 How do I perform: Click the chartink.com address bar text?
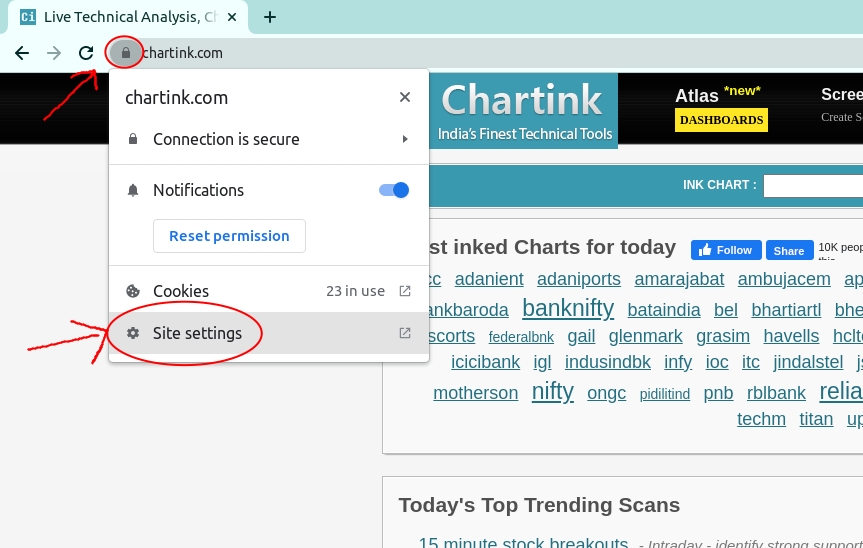pyautogui.click(x=183, y=53)
